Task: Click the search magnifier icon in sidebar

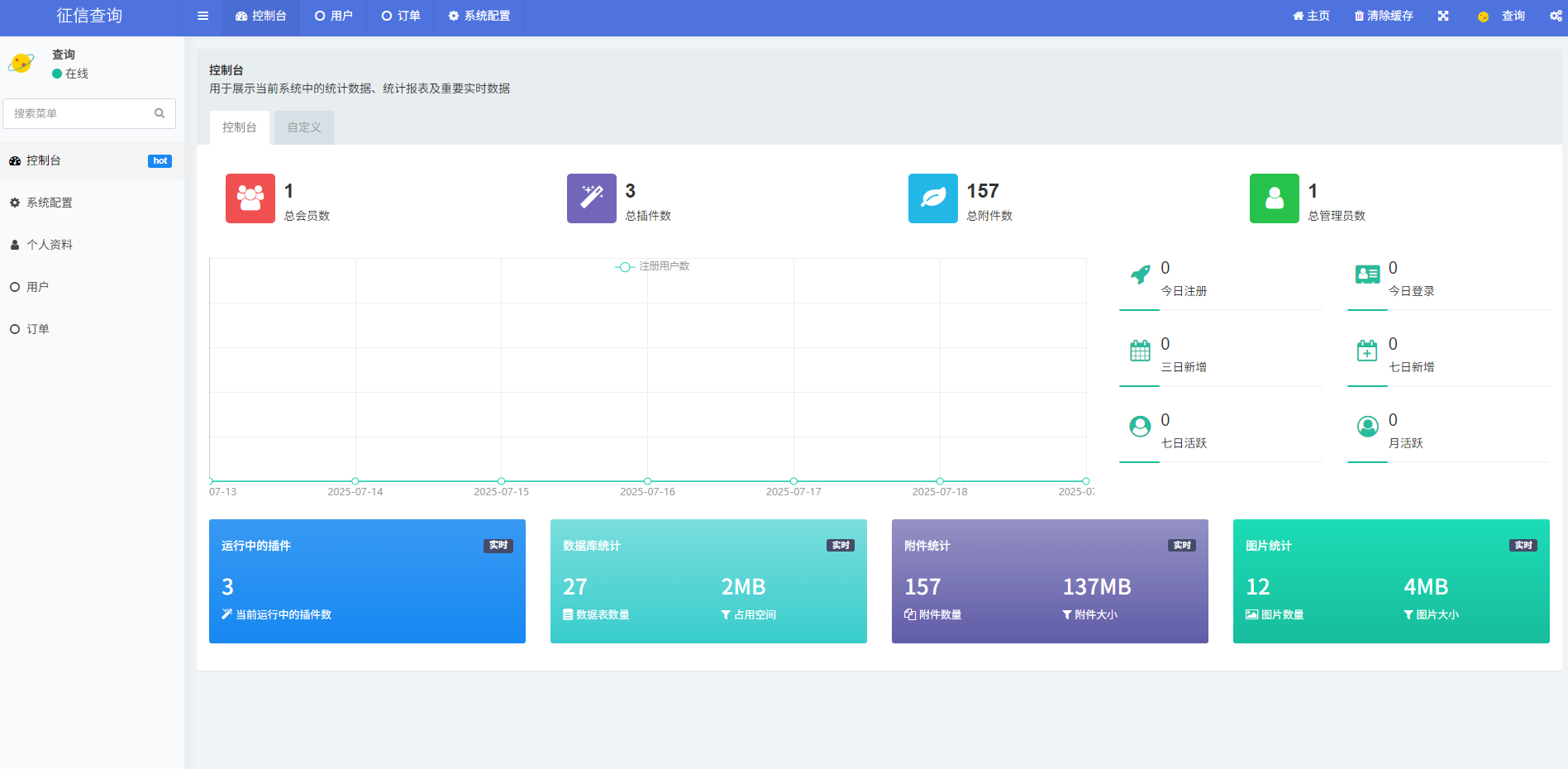Action: click(x=160, y=113)
